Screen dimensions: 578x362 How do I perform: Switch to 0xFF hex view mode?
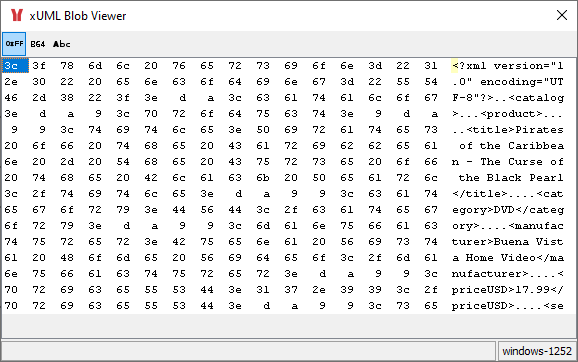tap(14, 44)
